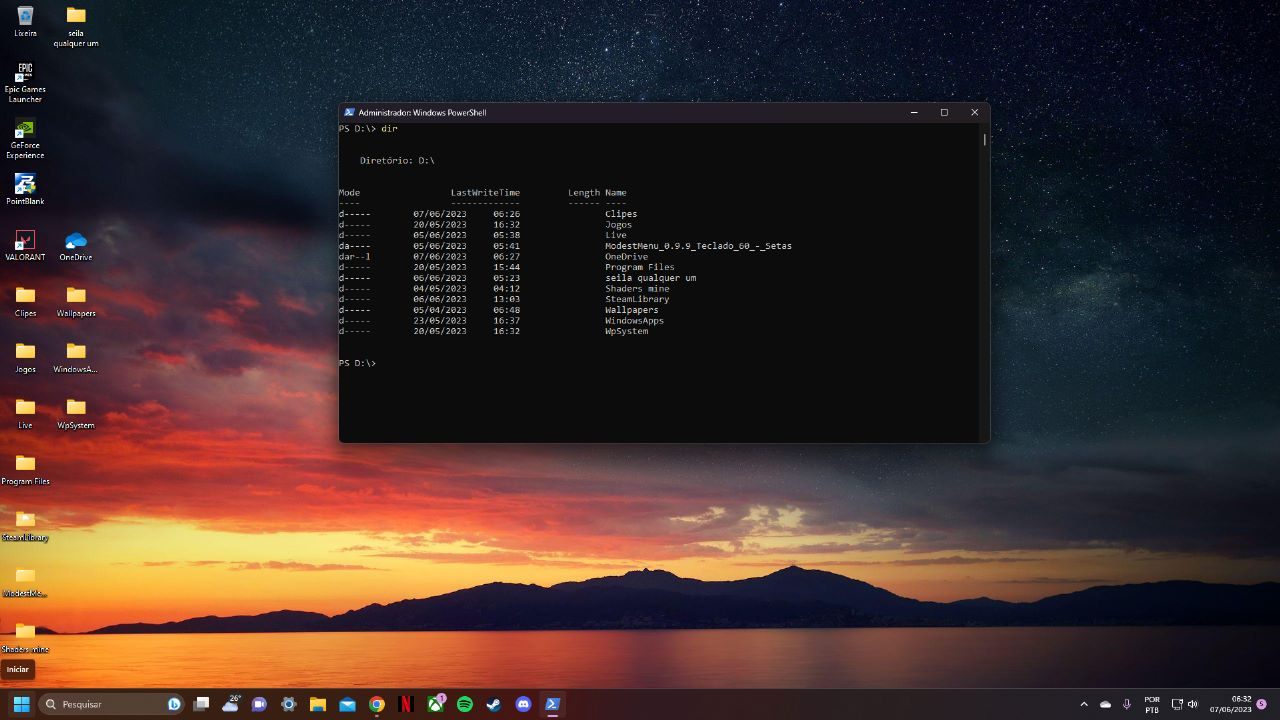Minimize the PowerShell window
The image size is (1280, 720).
pos(914,112)
